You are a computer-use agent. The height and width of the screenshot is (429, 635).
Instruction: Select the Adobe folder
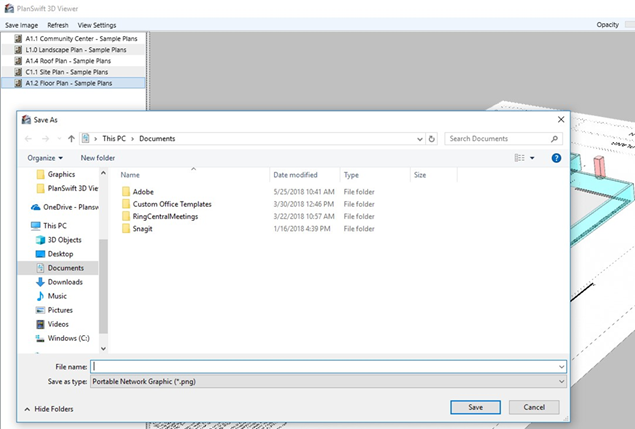tap(138, 192)
